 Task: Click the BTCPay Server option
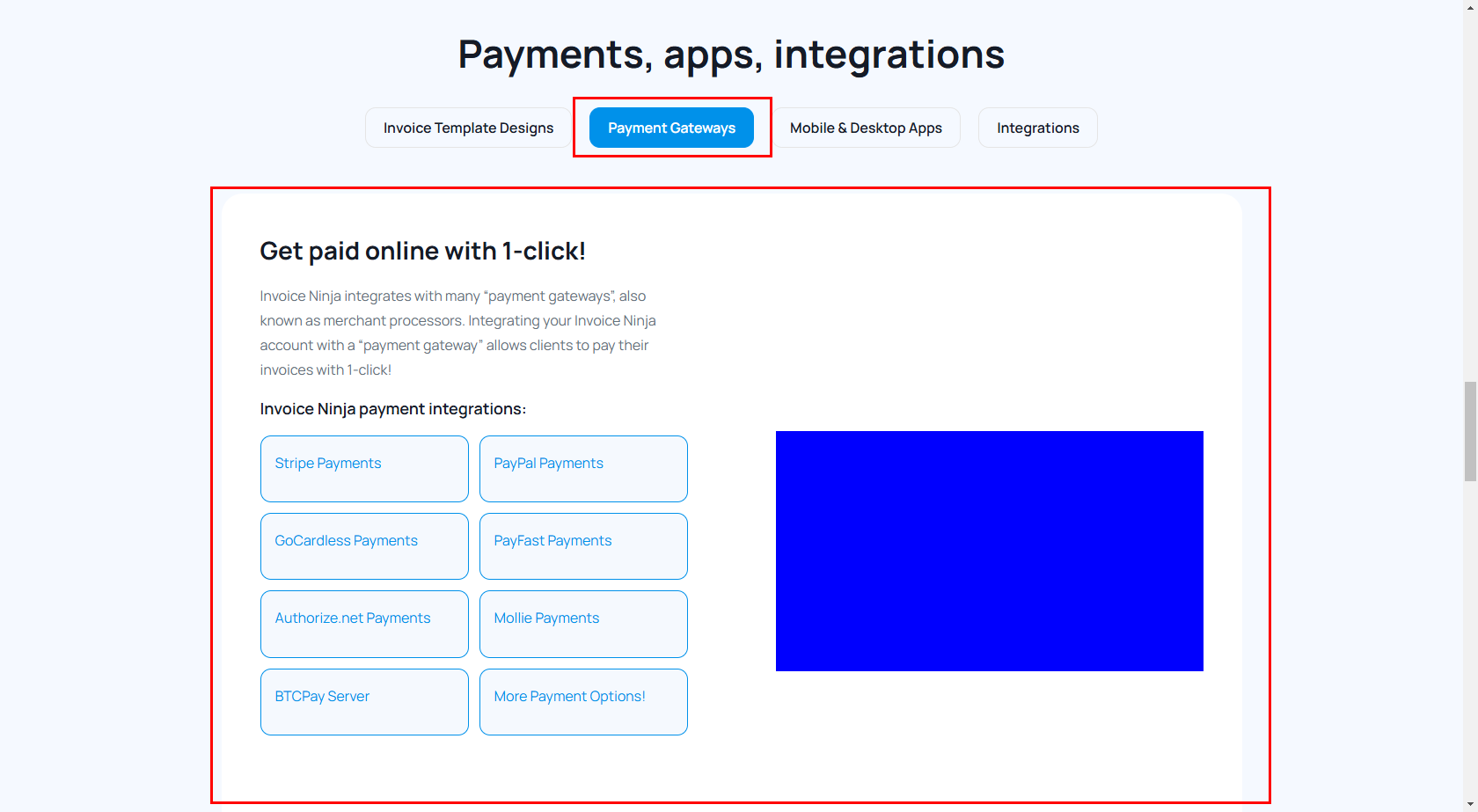pos(364,701)
